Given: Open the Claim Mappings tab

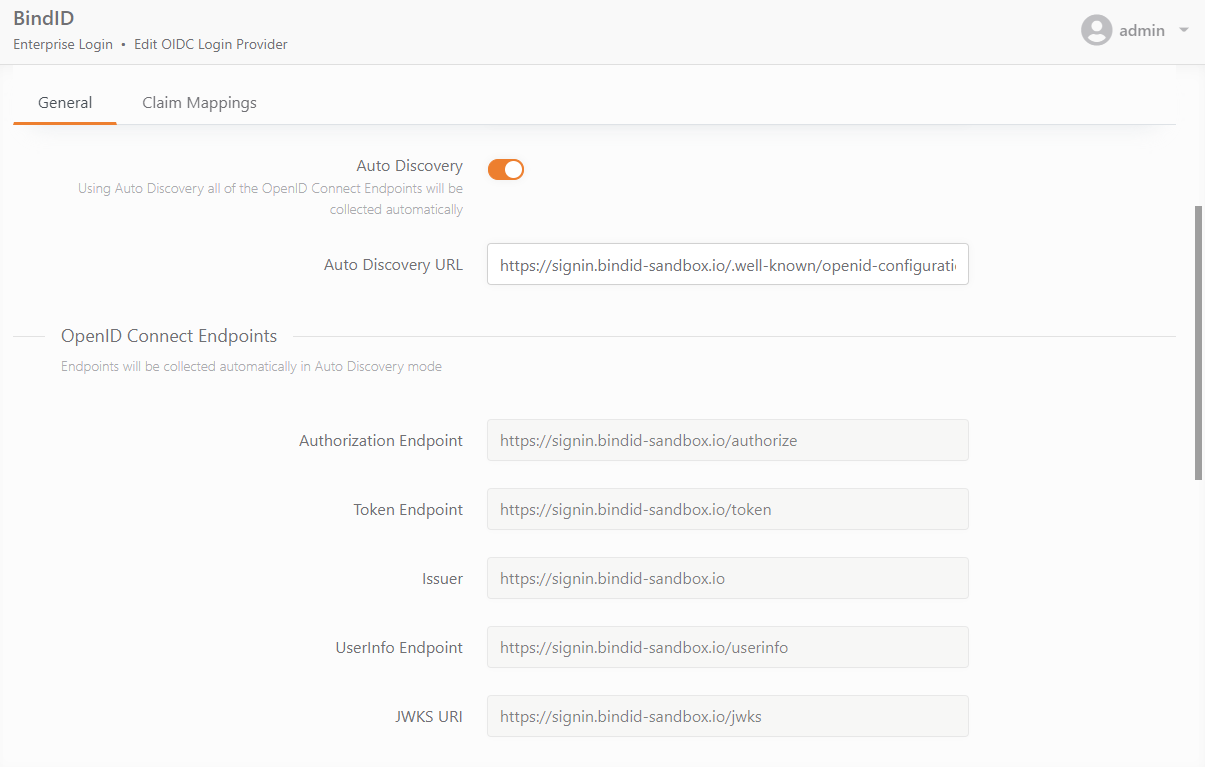Looking at the screenshot, I should [x=199, y=102].
